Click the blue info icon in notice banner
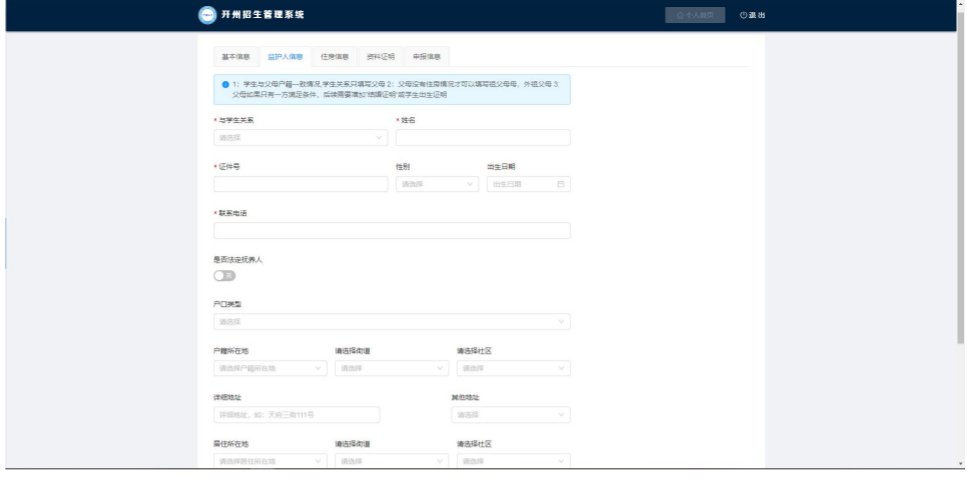This screenshot has height=479, width=967. pos(225,85)
